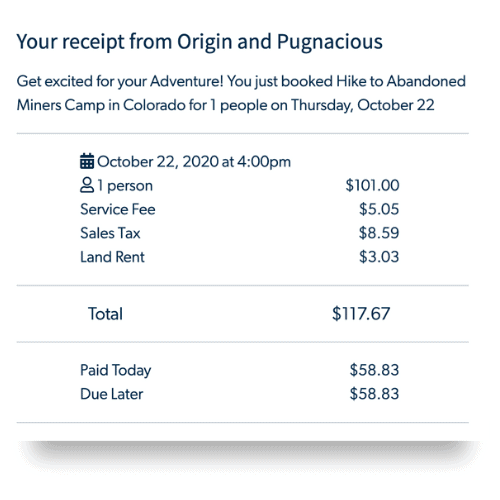Click the $101.00 price amount
Screen dimensions: 500x500
[372, 185]
